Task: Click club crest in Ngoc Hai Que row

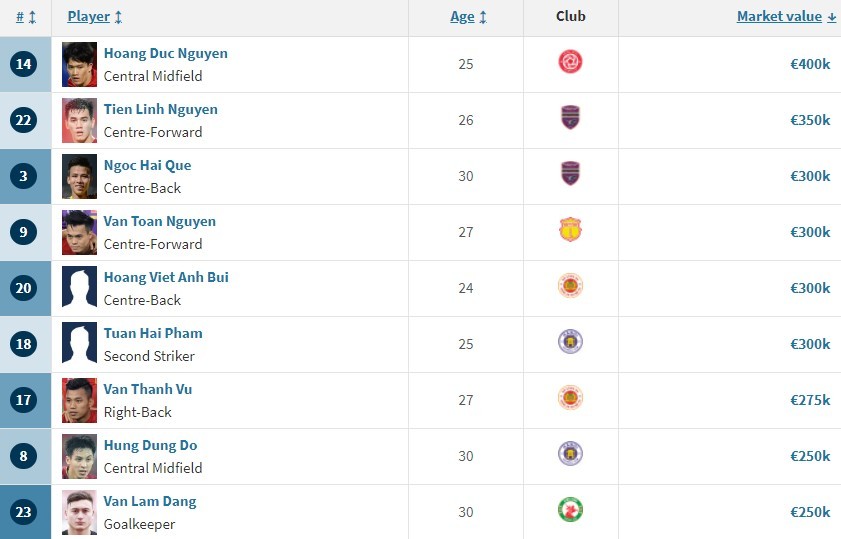Action: coord(570,173)
